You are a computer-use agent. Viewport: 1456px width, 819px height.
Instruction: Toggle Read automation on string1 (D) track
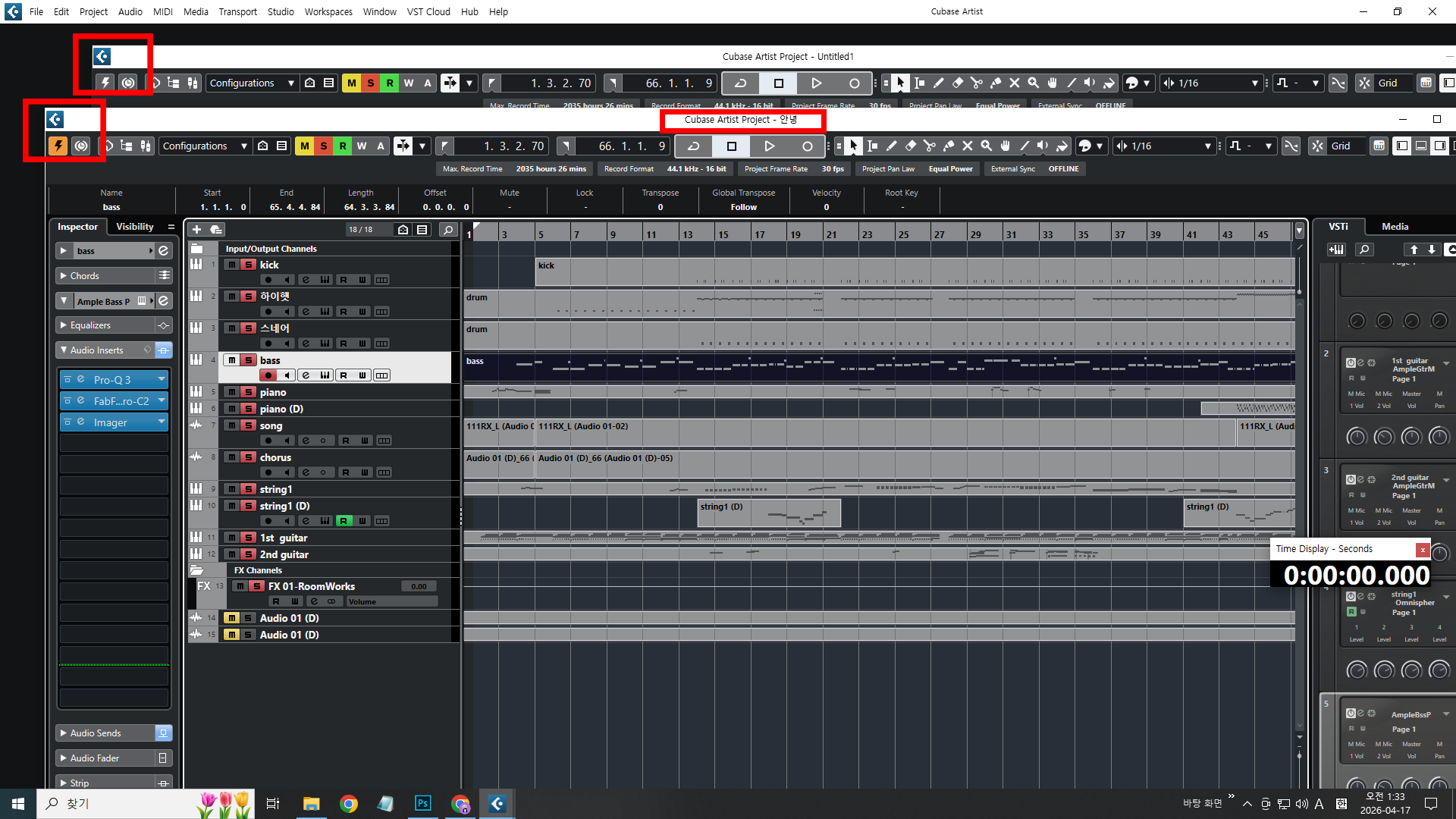click(344, 521)
